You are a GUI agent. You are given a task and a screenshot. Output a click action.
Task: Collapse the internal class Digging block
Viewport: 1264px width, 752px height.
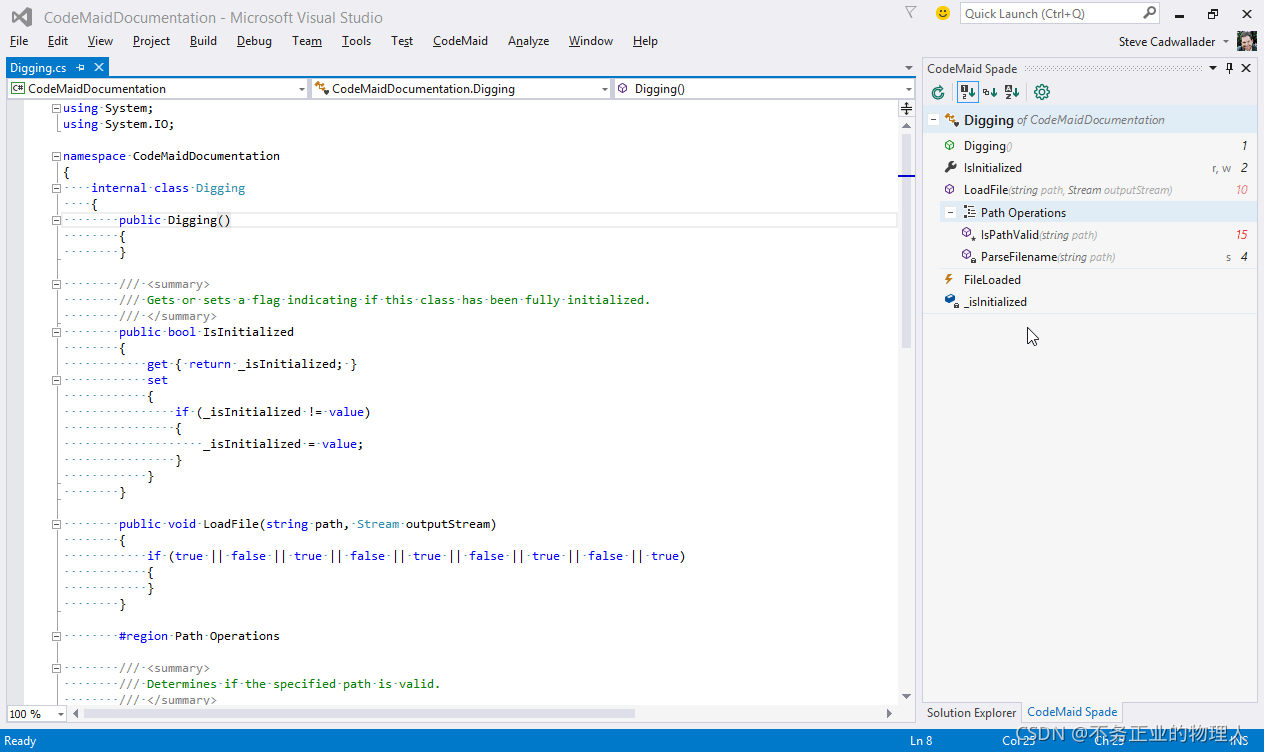coord(57,188)
